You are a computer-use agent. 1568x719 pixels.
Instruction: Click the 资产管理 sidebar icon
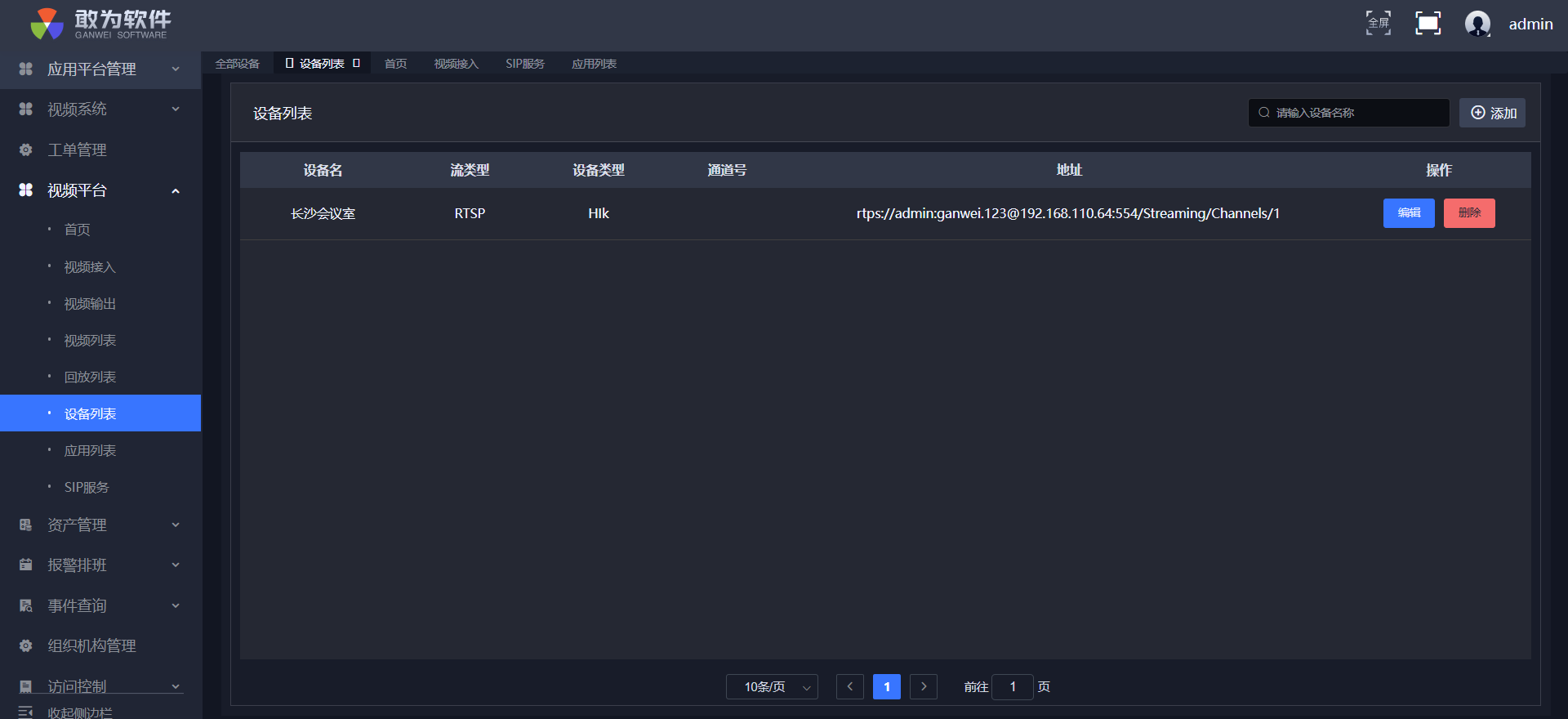point(26,525)
